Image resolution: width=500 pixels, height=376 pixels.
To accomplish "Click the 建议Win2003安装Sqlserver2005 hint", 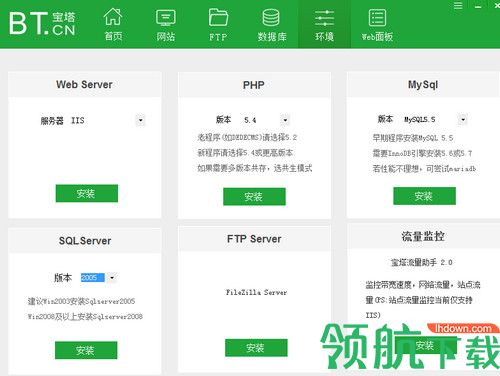I will click(x=81, y=301).
